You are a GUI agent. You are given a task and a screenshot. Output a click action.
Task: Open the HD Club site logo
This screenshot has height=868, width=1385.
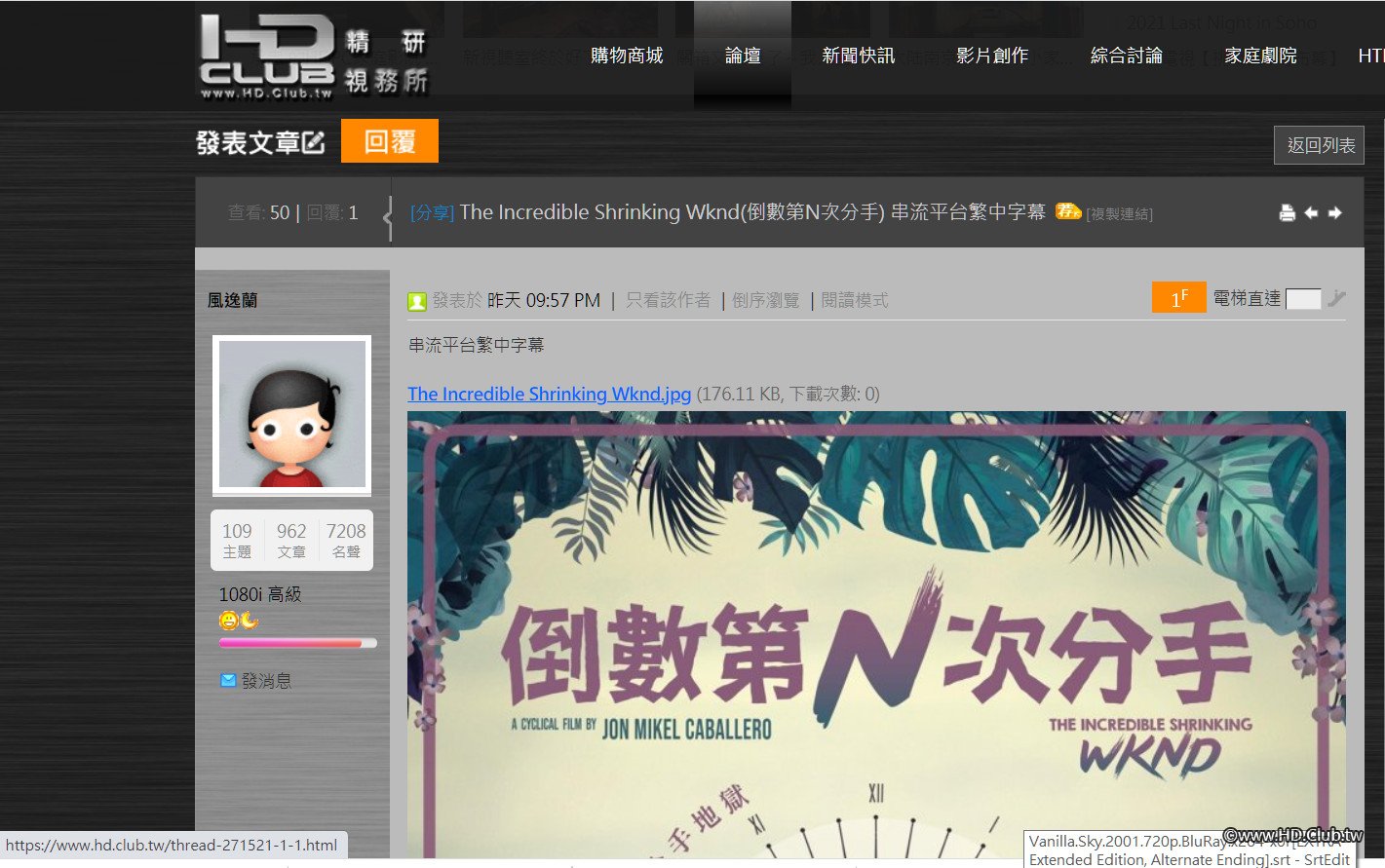pos(314,57)
